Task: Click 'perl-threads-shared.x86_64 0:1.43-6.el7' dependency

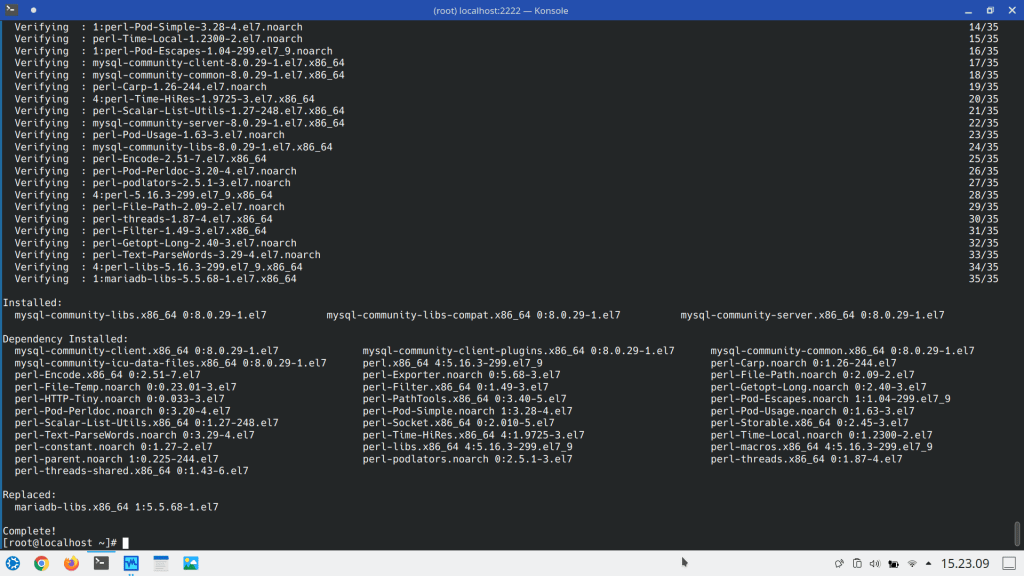Action: (x=131, y=471)
